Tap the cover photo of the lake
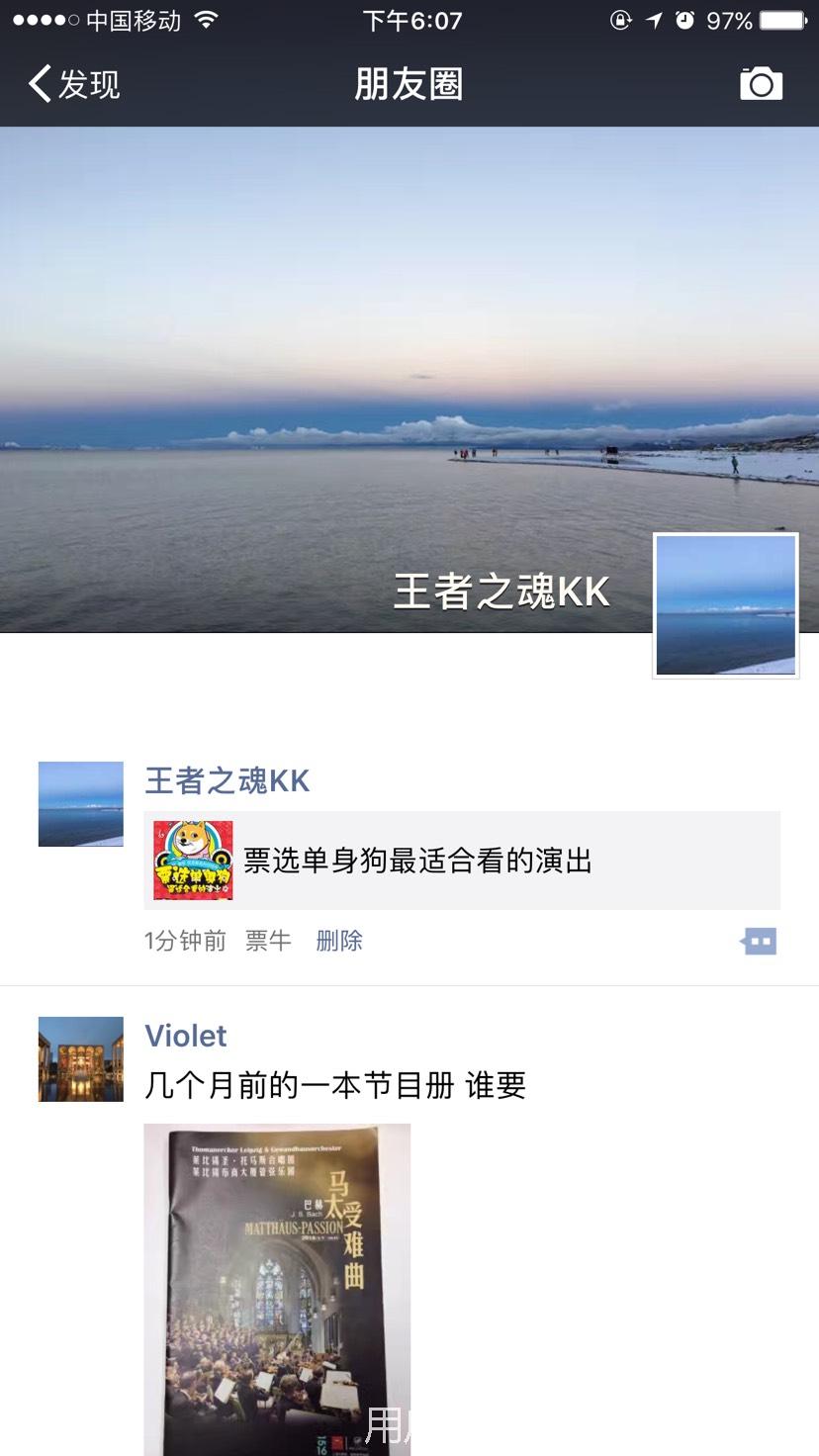The width and height of the screenshot is (819, 1456). [x=409, y=379]
